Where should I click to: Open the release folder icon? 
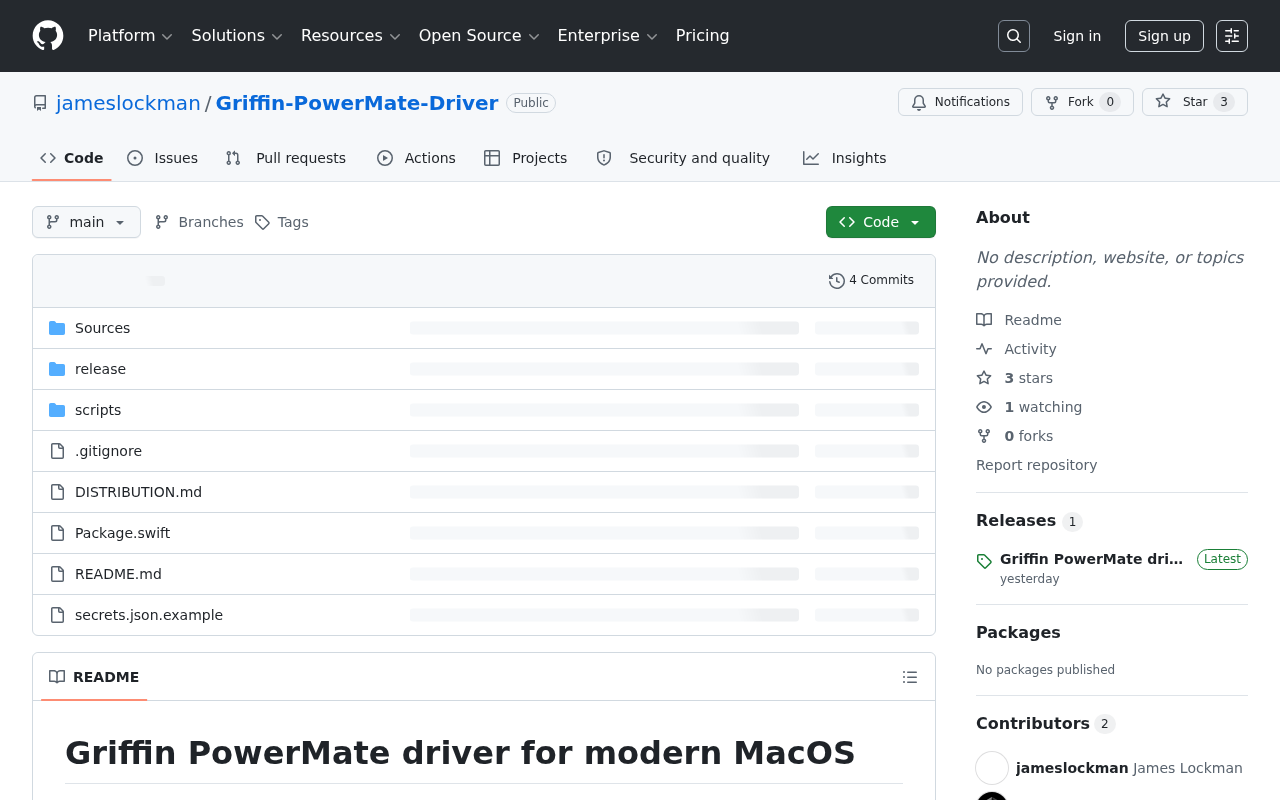click(x=57, y=369)
